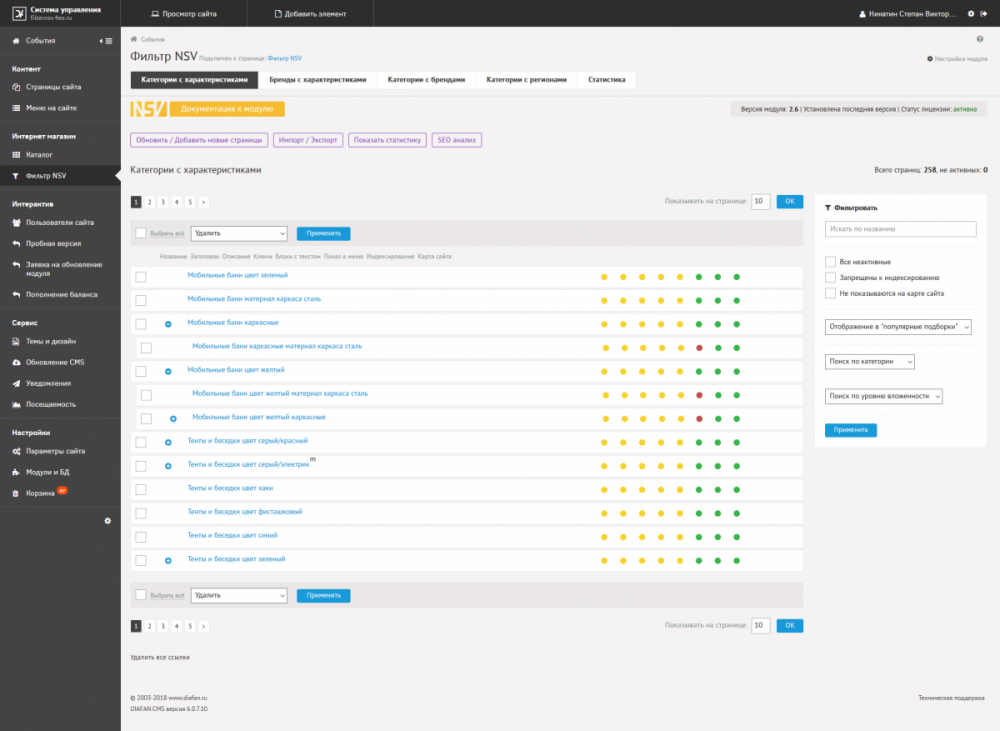Click the 'Искать по названию' search field

click(900, 229)
